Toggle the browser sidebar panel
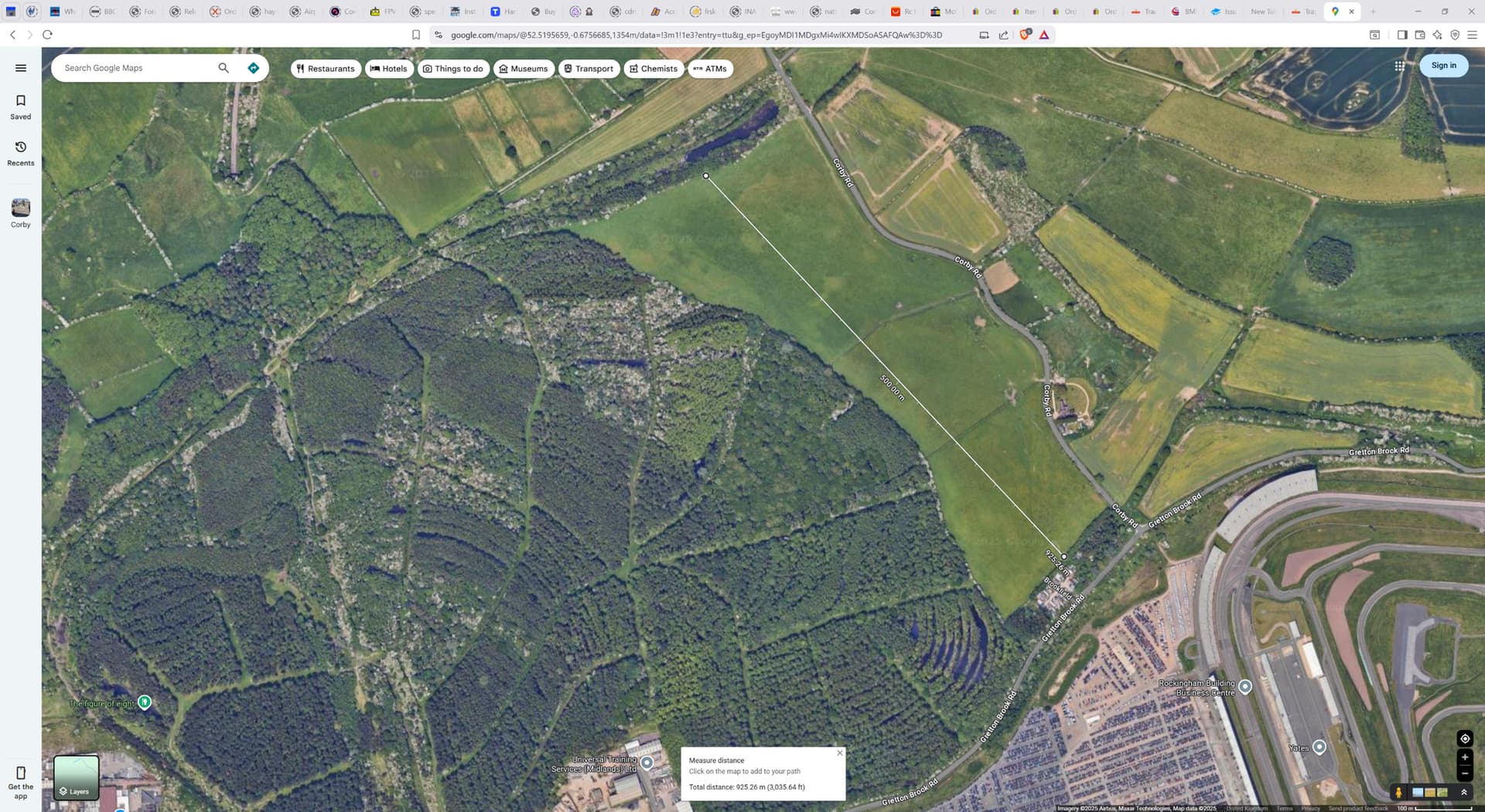This screenshot has width=1485, height=812. click(x=1402, y=35)
